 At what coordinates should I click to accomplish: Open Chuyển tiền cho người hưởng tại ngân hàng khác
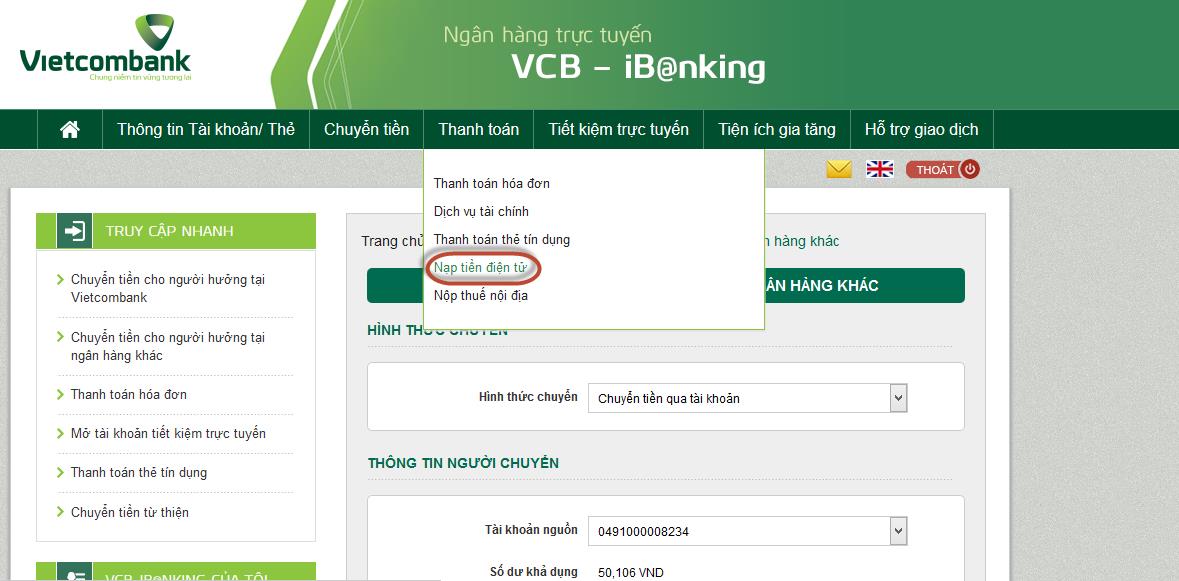[x=168, y=346]
